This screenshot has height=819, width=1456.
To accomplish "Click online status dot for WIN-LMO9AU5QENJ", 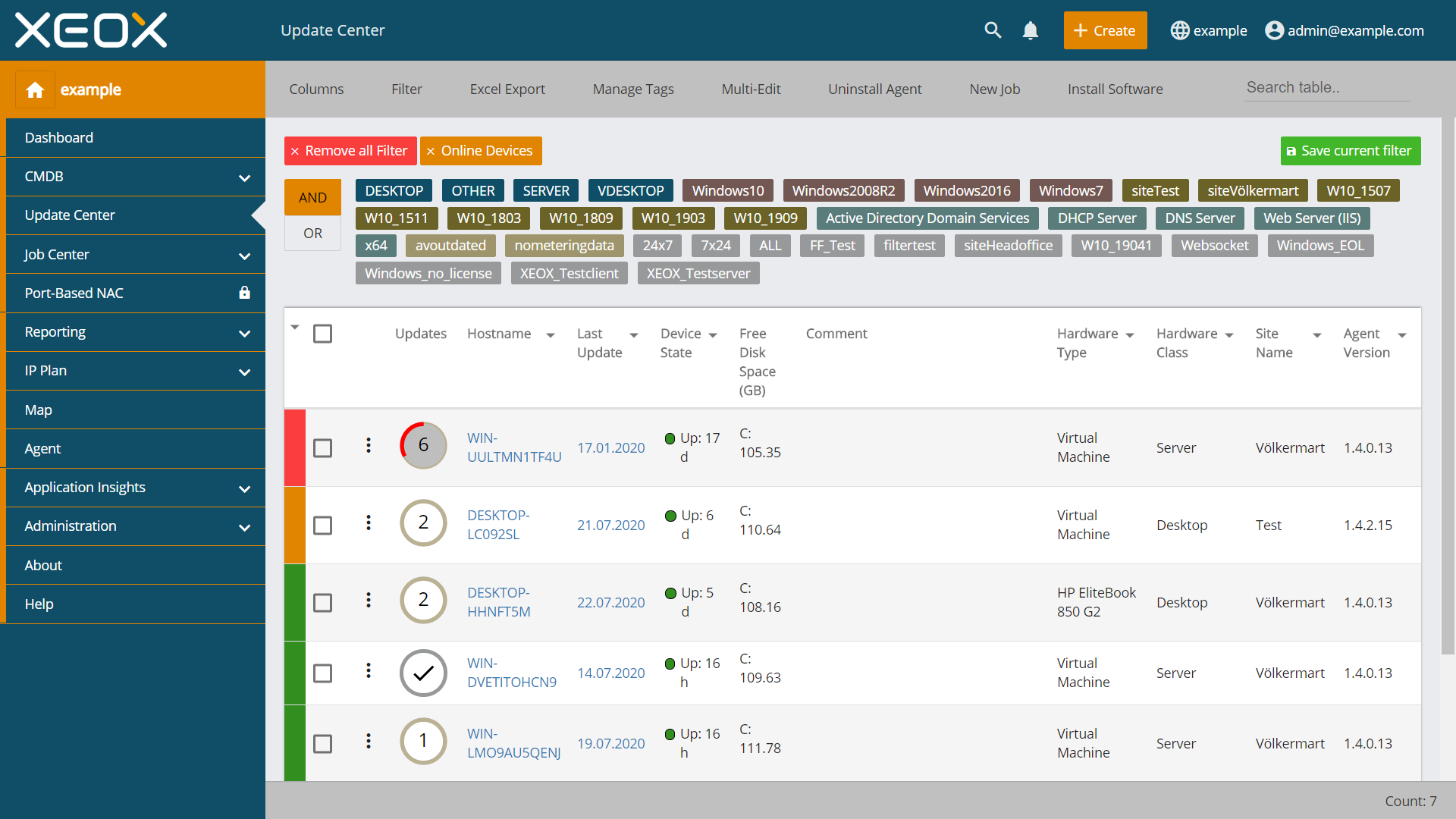I will (670, 734).
